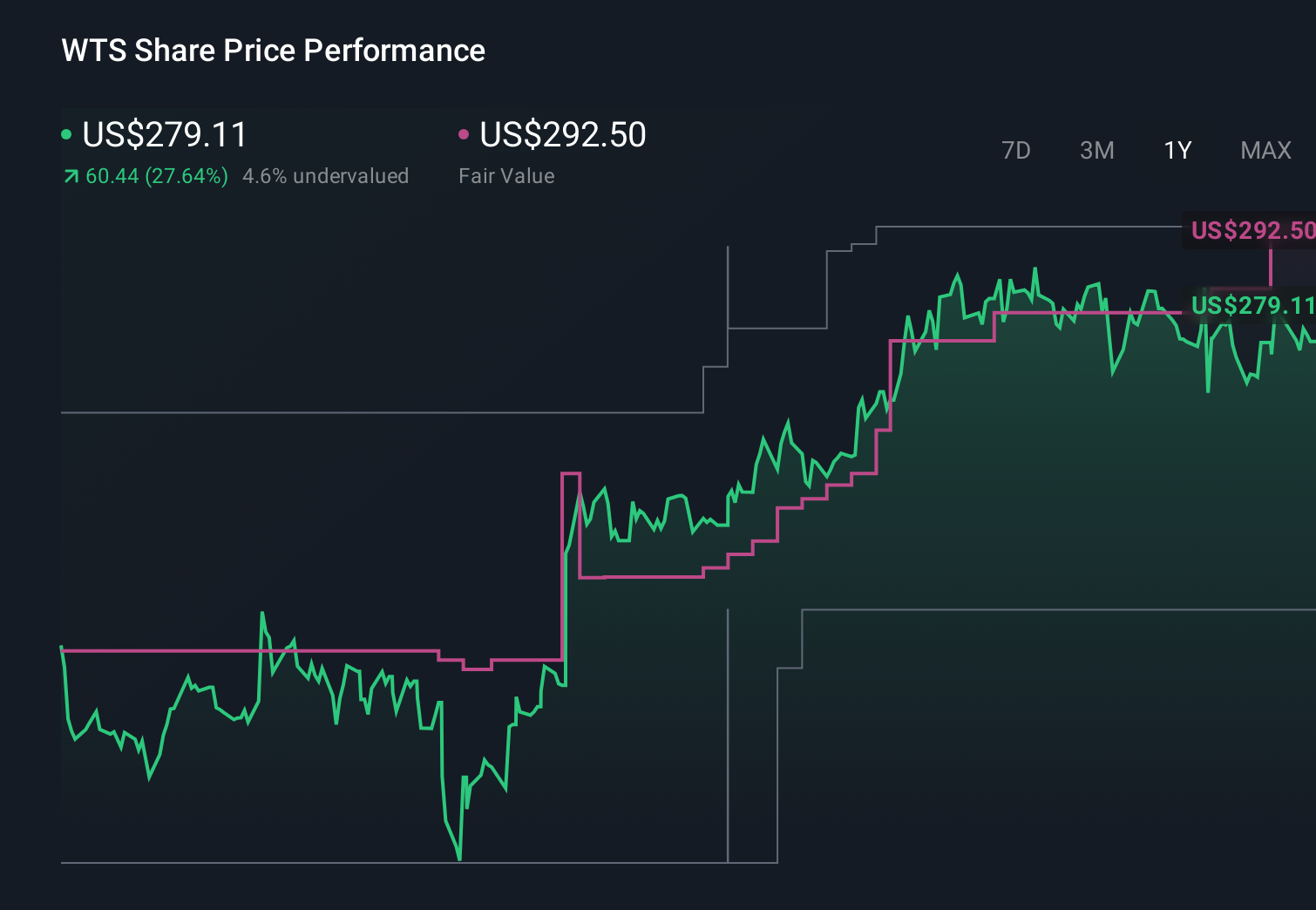Click top gray analyst range line near US$292.50
This screenshot has width=1316, height=910.
click(1028, 227)
